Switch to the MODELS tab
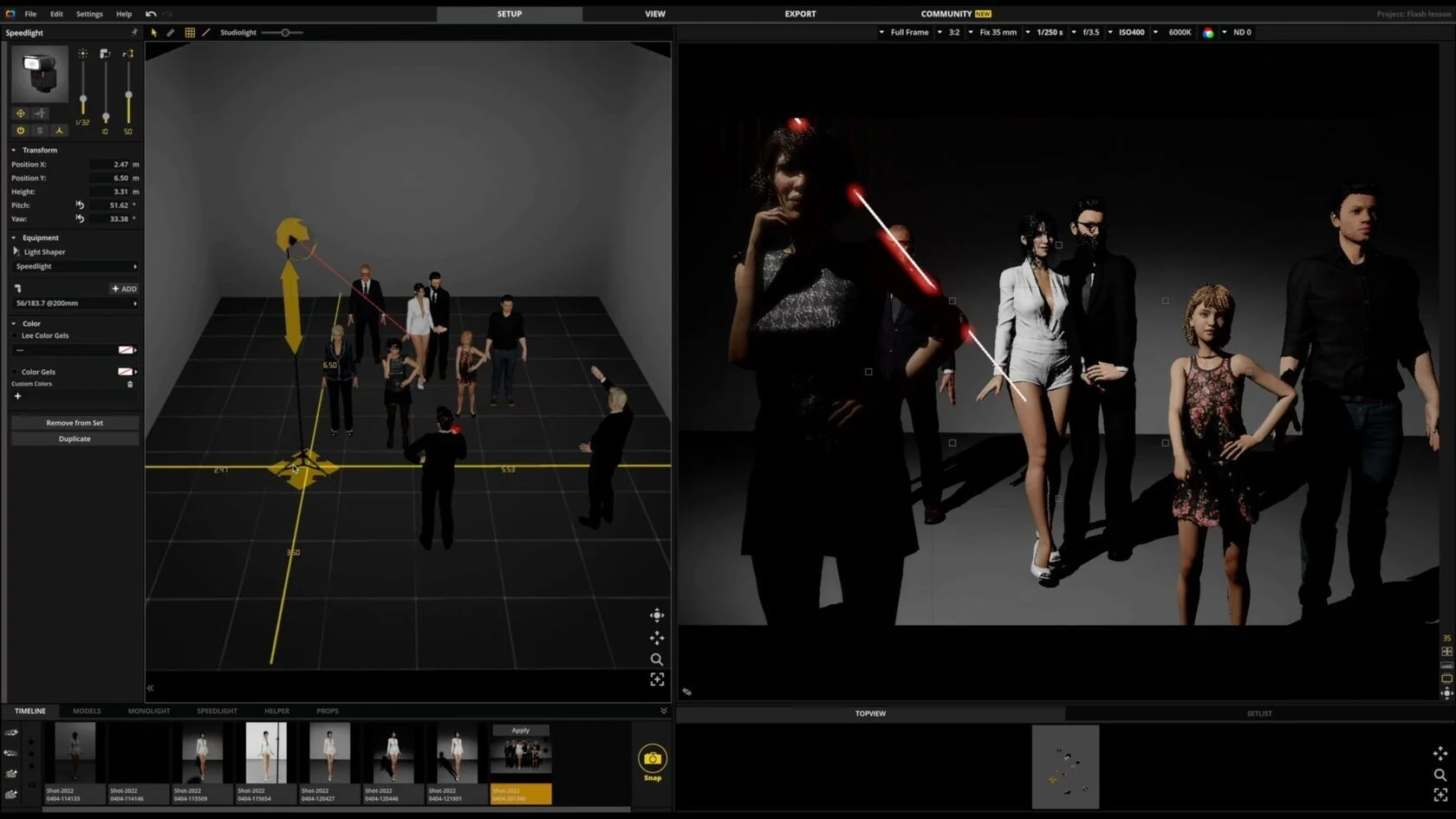1456x819 pixels. click(x=87, y=711)
